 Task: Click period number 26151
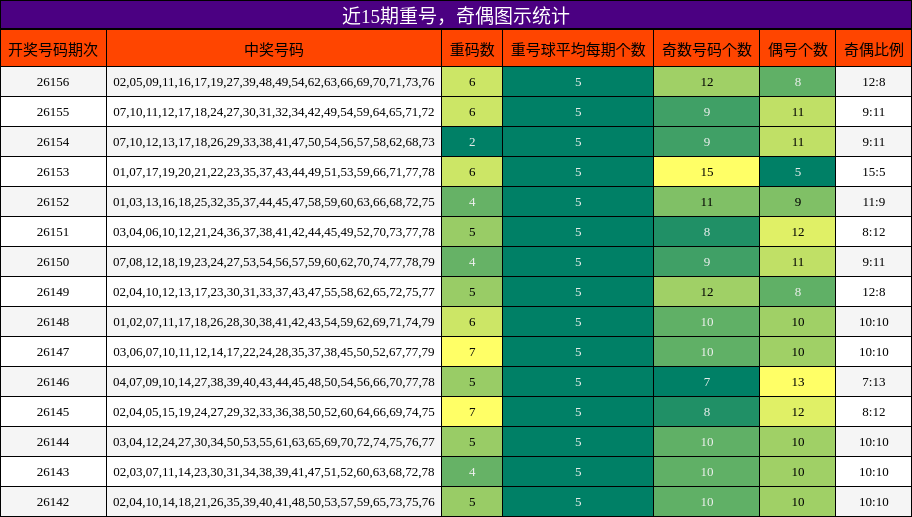click(x=53, y=232)
